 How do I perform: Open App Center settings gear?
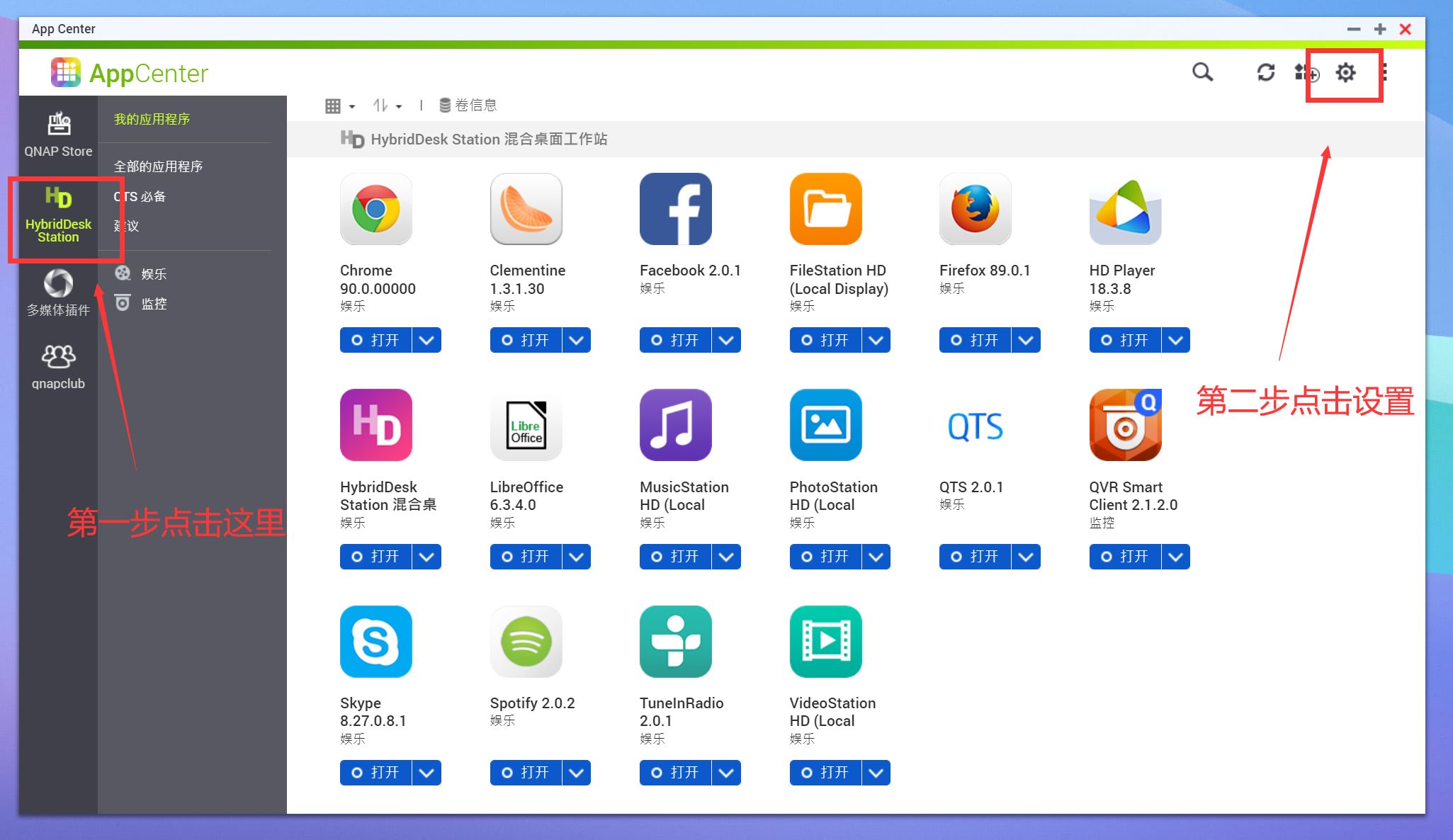[1345, 72]
